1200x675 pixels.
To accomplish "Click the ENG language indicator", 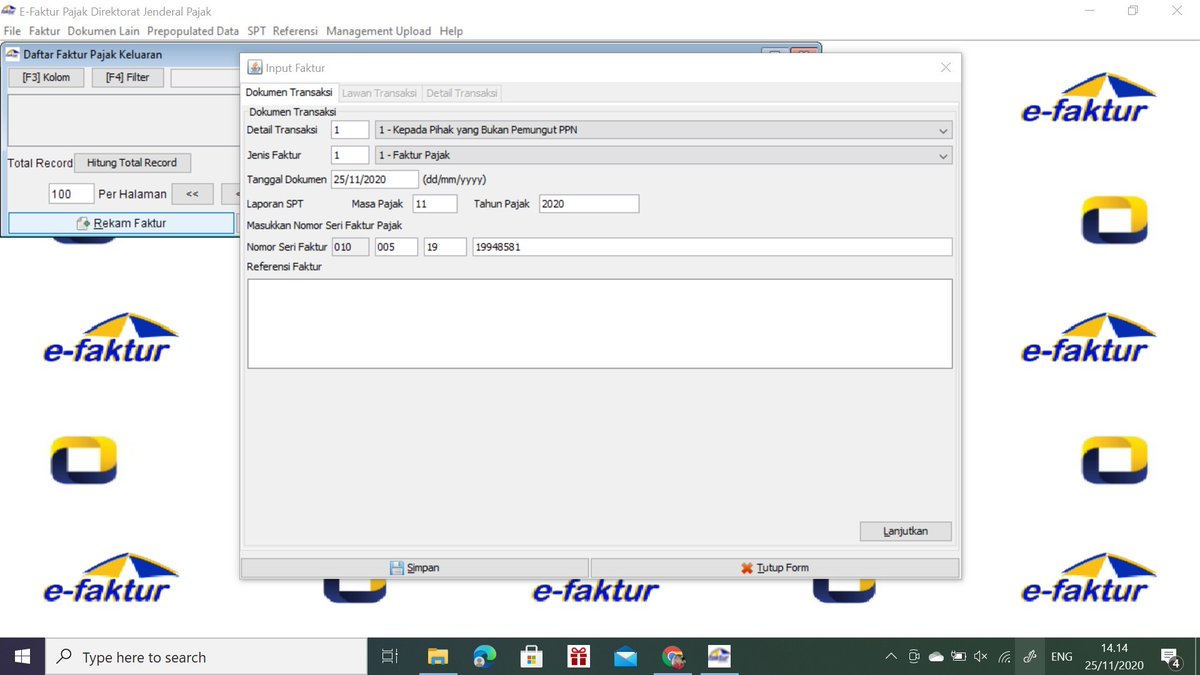I will click(1062, 657).
